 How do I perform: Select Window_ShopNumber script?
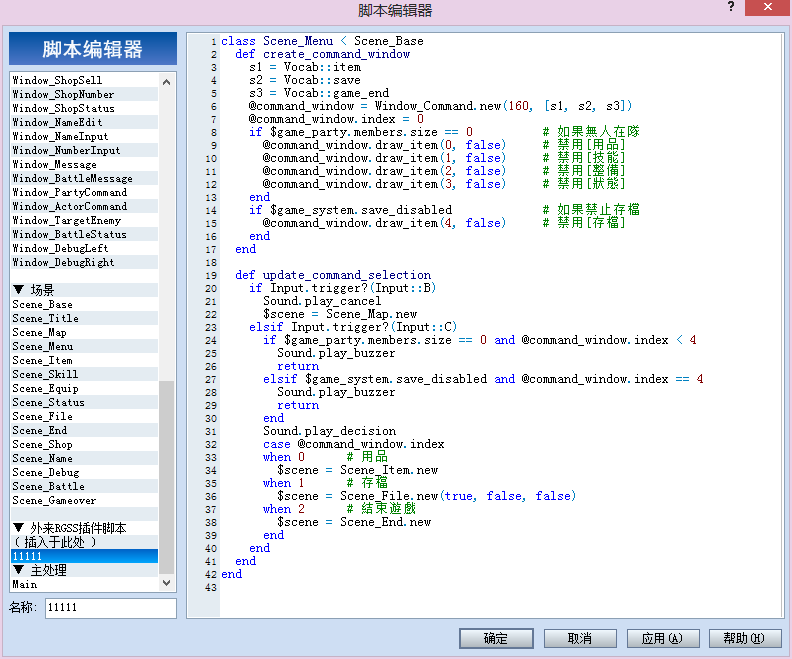(84, 94)
